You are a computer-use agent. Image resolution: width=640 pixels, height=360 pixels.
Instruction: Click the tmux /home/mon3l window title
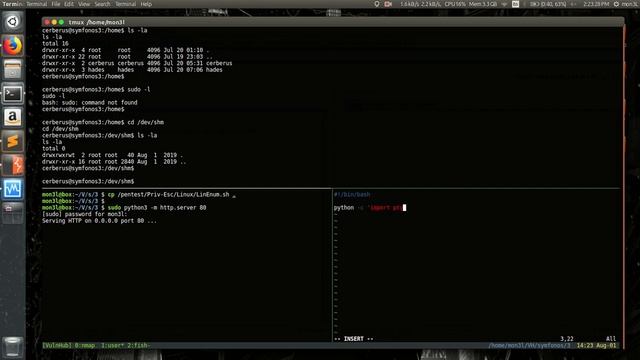coord(97,22)
